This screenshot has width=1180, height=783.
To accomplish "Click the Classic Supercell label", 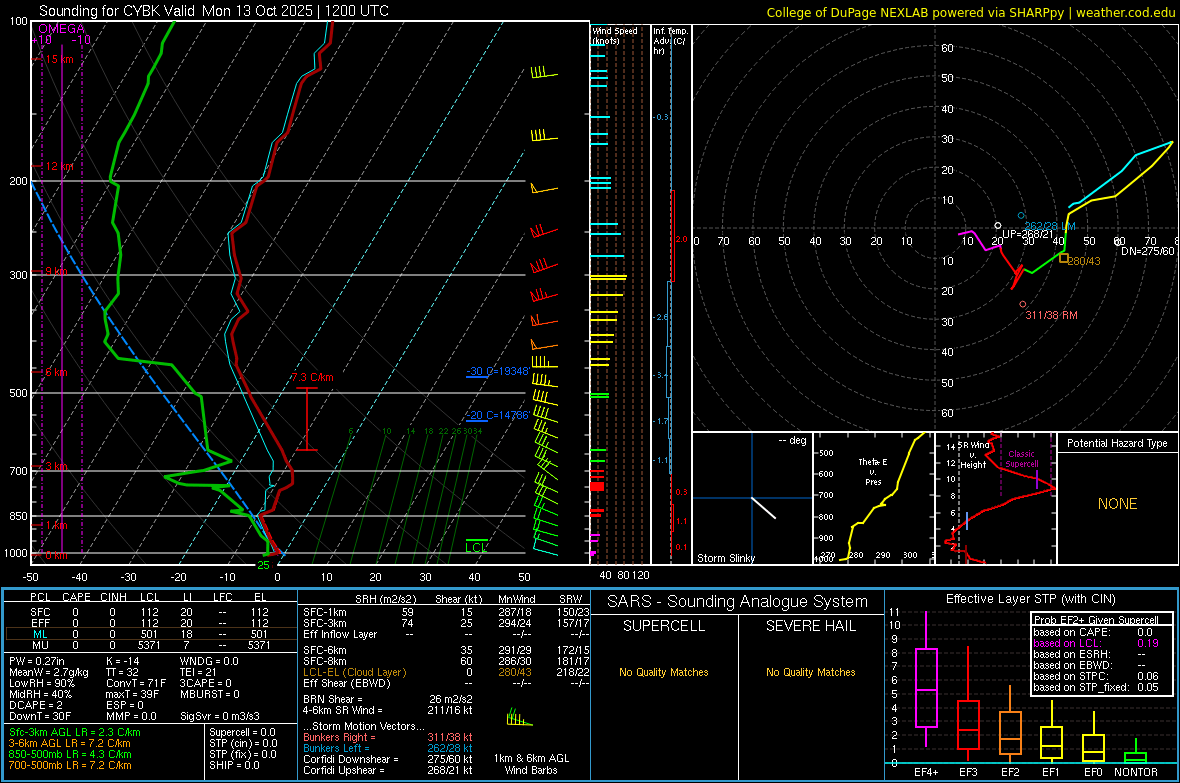I will click(x=1021, y=459).
